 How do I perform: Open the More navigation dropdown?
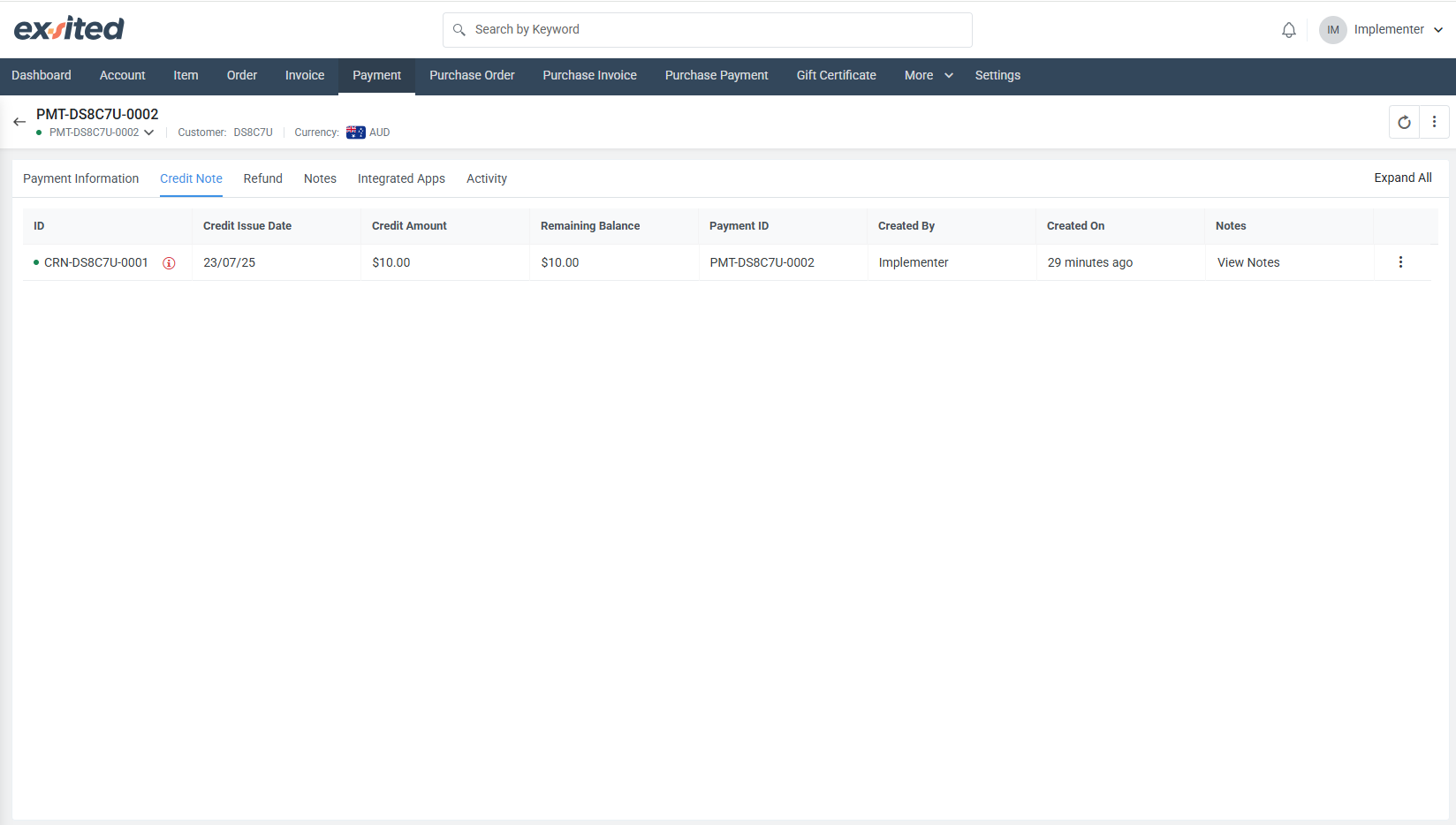pos(929,76)
